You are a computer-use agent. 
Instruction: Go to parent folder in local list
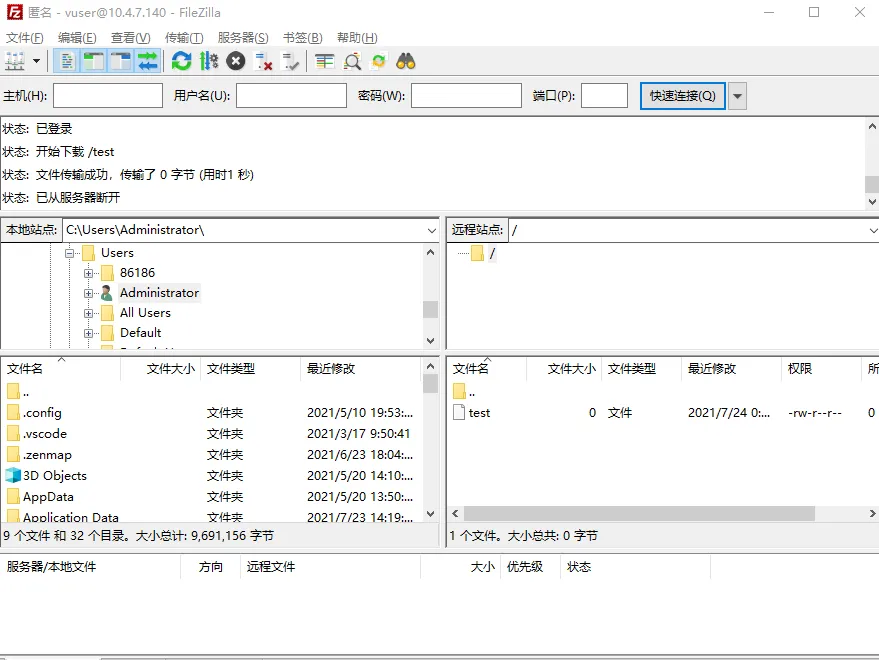coord(18,391)
